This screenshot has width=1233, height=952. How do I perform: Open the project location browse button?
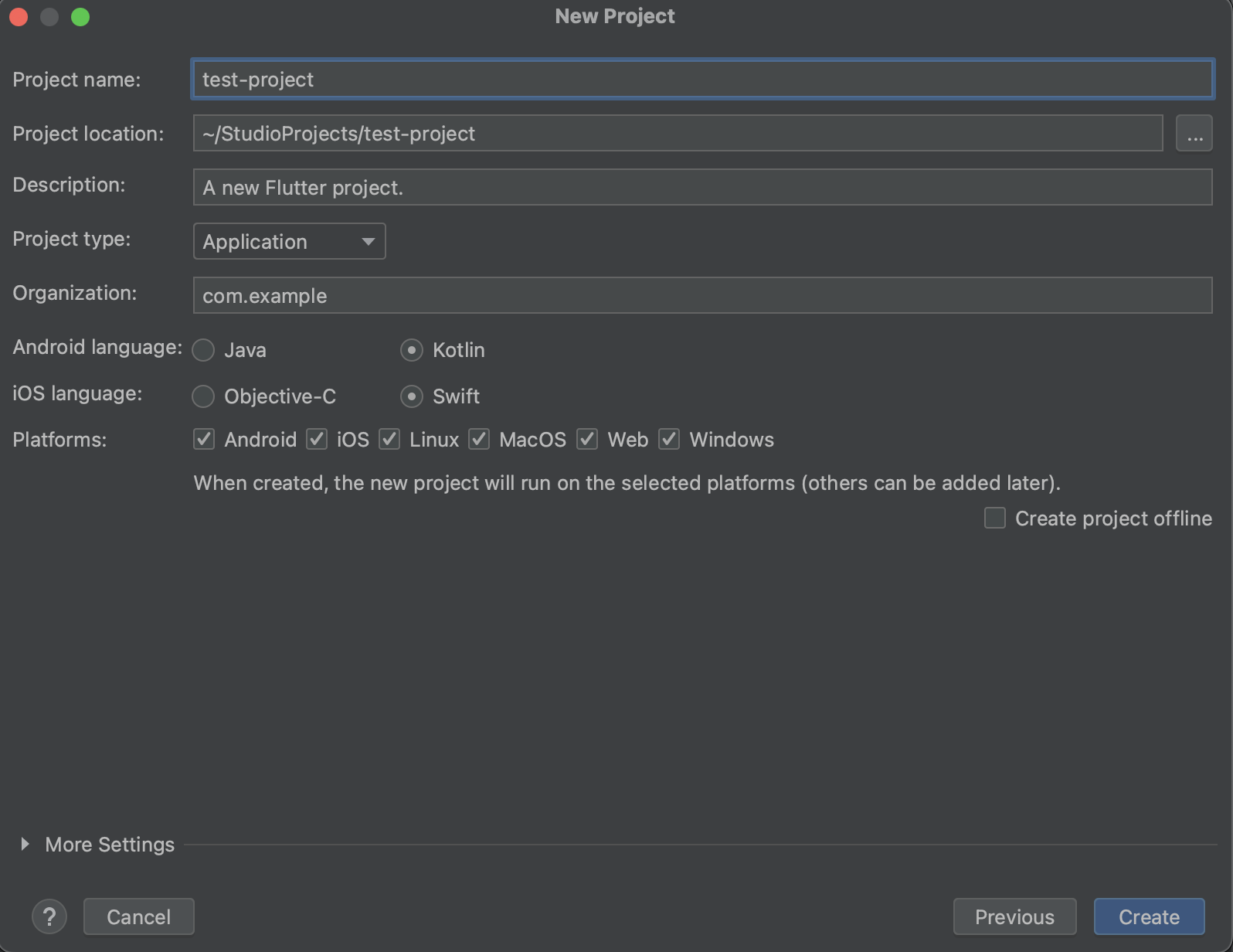[x=1194, y=134]
